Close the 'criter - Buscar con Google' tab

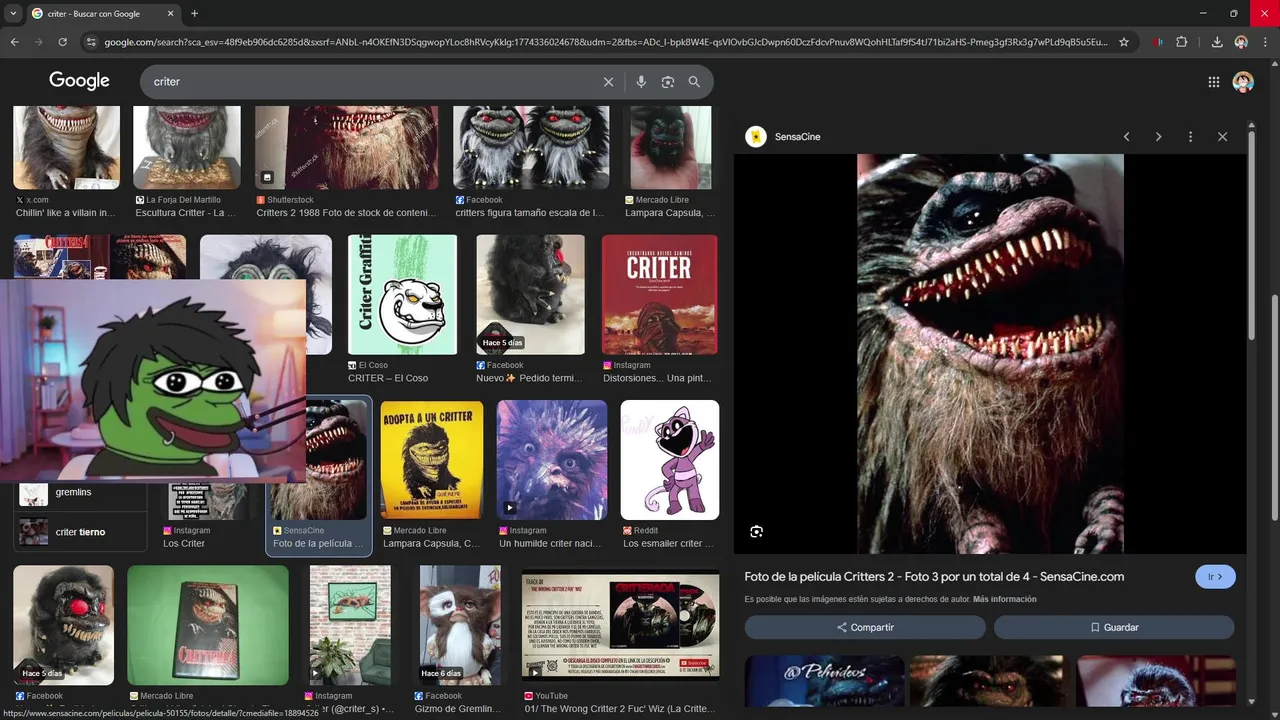click(x=170, y=14)
